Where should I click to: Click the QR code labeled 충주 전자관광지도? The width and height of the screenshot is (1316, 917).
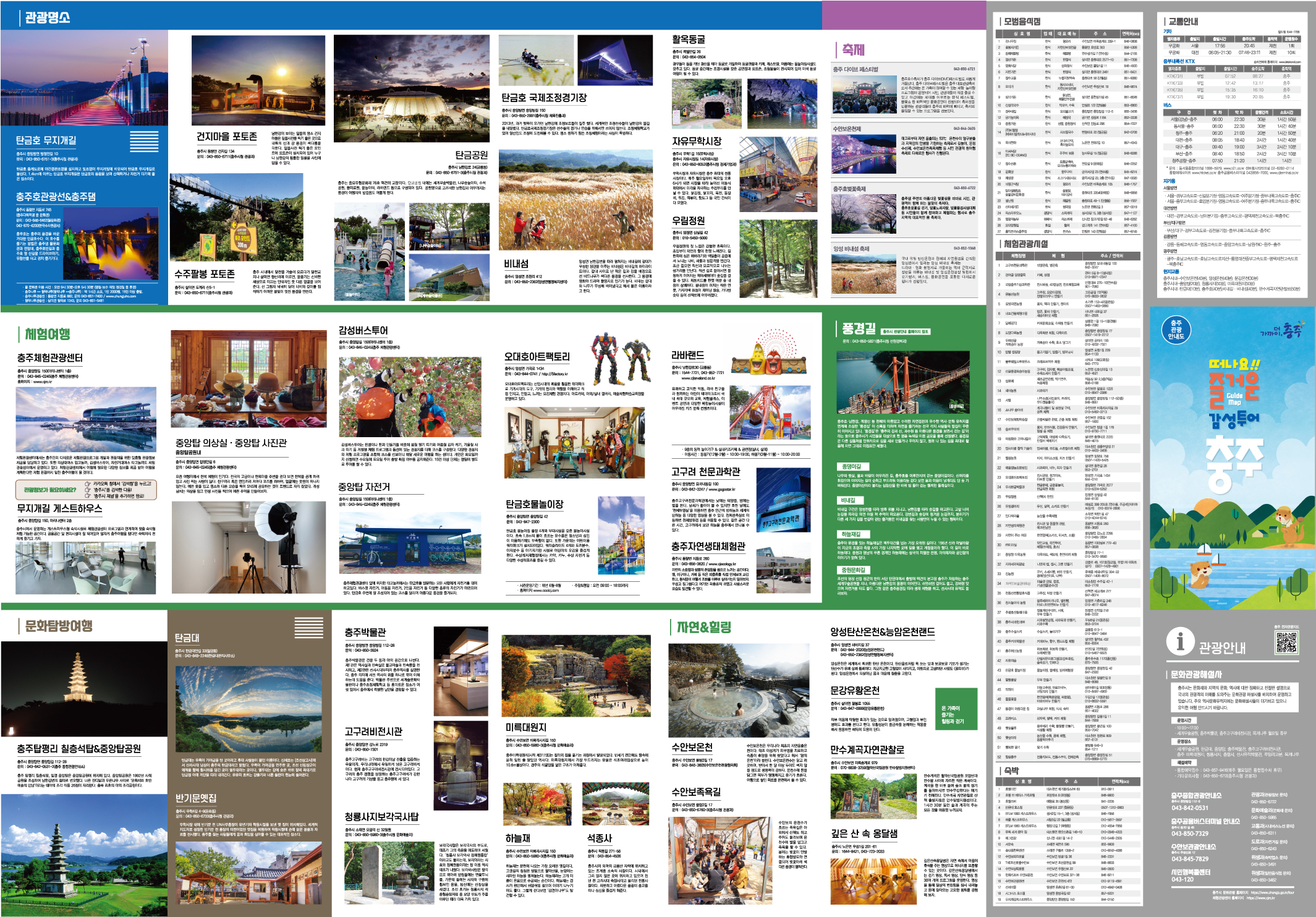click(1287, 643)
